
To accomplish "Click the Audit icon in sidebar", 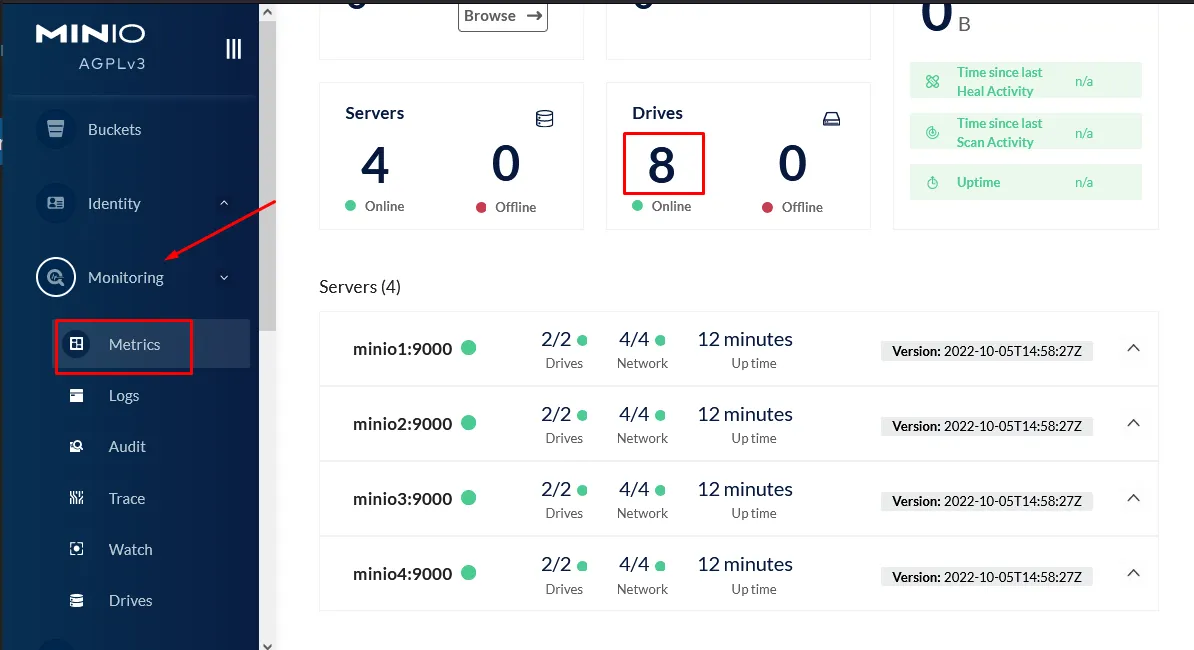I will tap(76, 447).
